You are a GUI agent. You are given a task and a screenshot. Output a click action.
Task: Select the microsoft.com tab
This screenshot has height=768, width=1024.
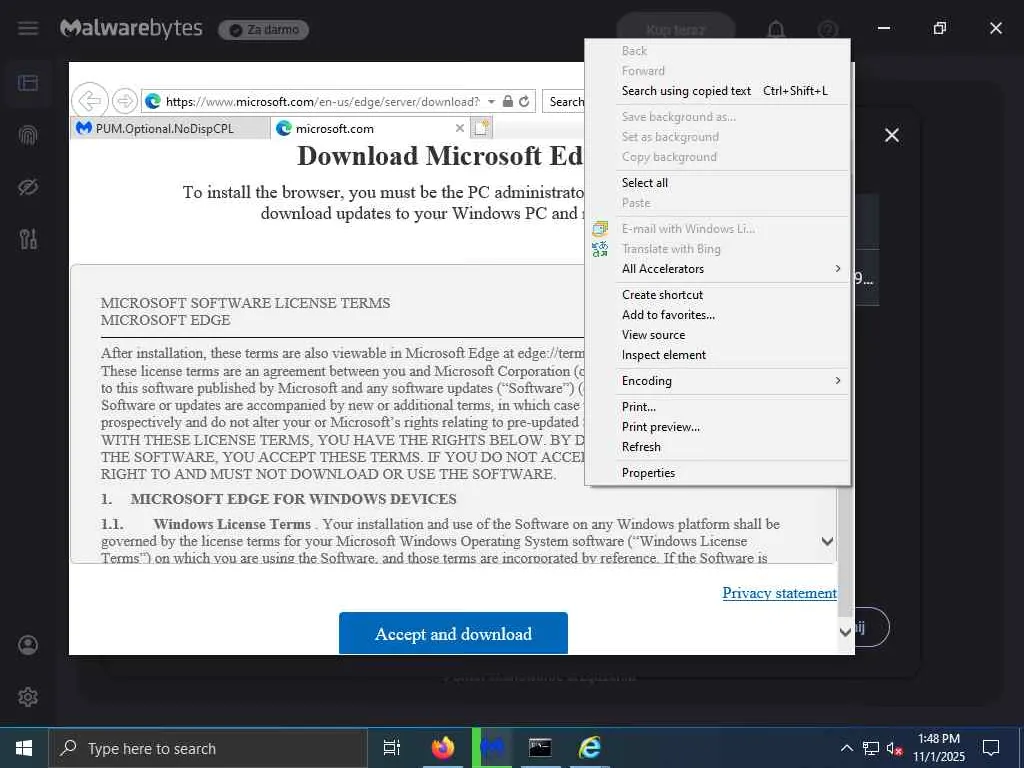pos(370,128)
